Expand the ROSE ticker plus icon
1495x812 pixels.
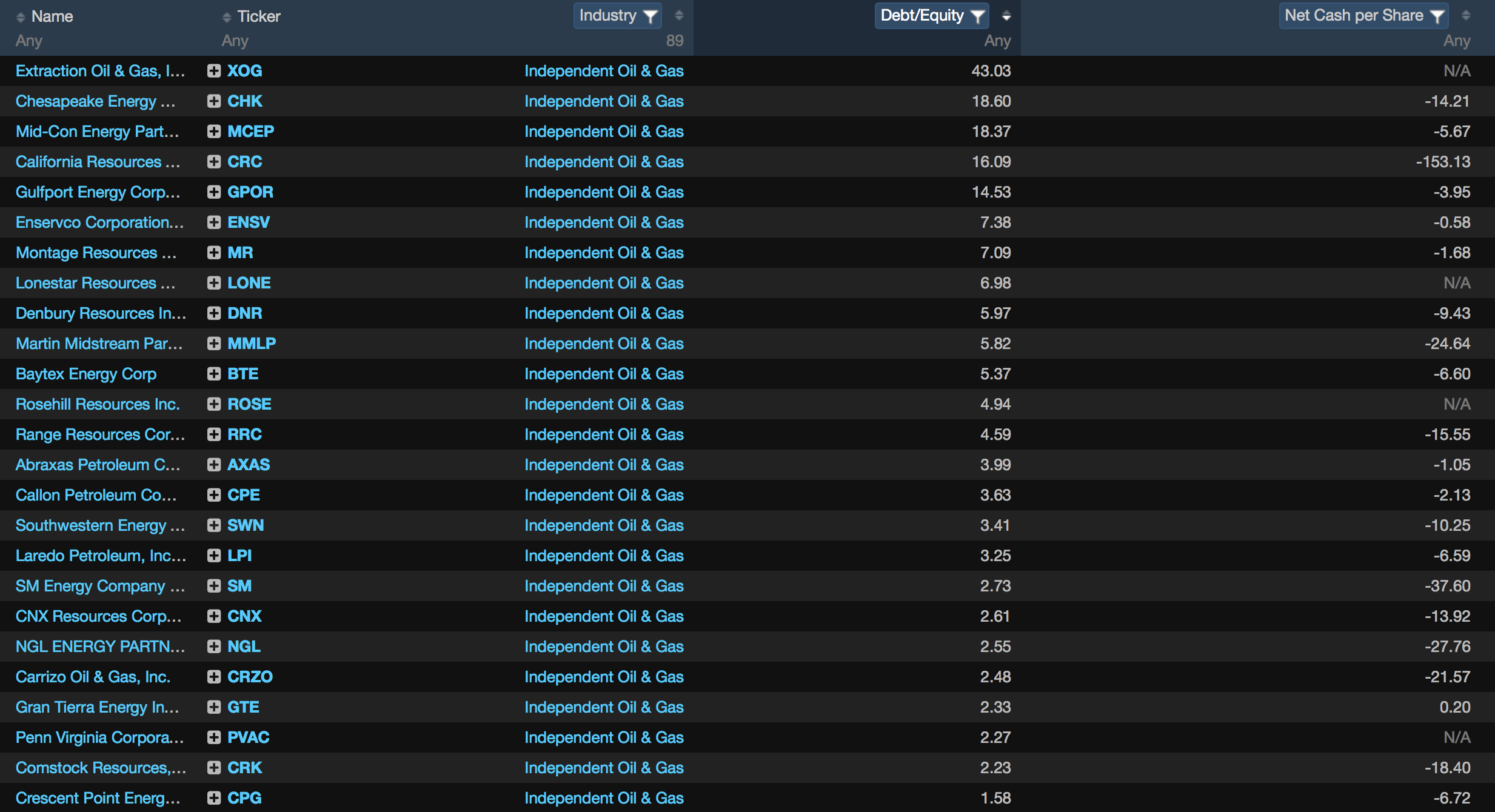(x=213, y=404)
